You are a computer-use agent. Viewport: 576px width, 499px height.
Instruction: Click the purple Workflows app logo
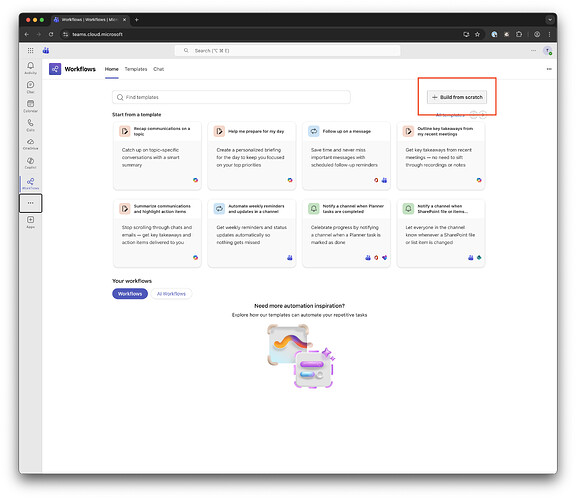(x=55, y=69)
